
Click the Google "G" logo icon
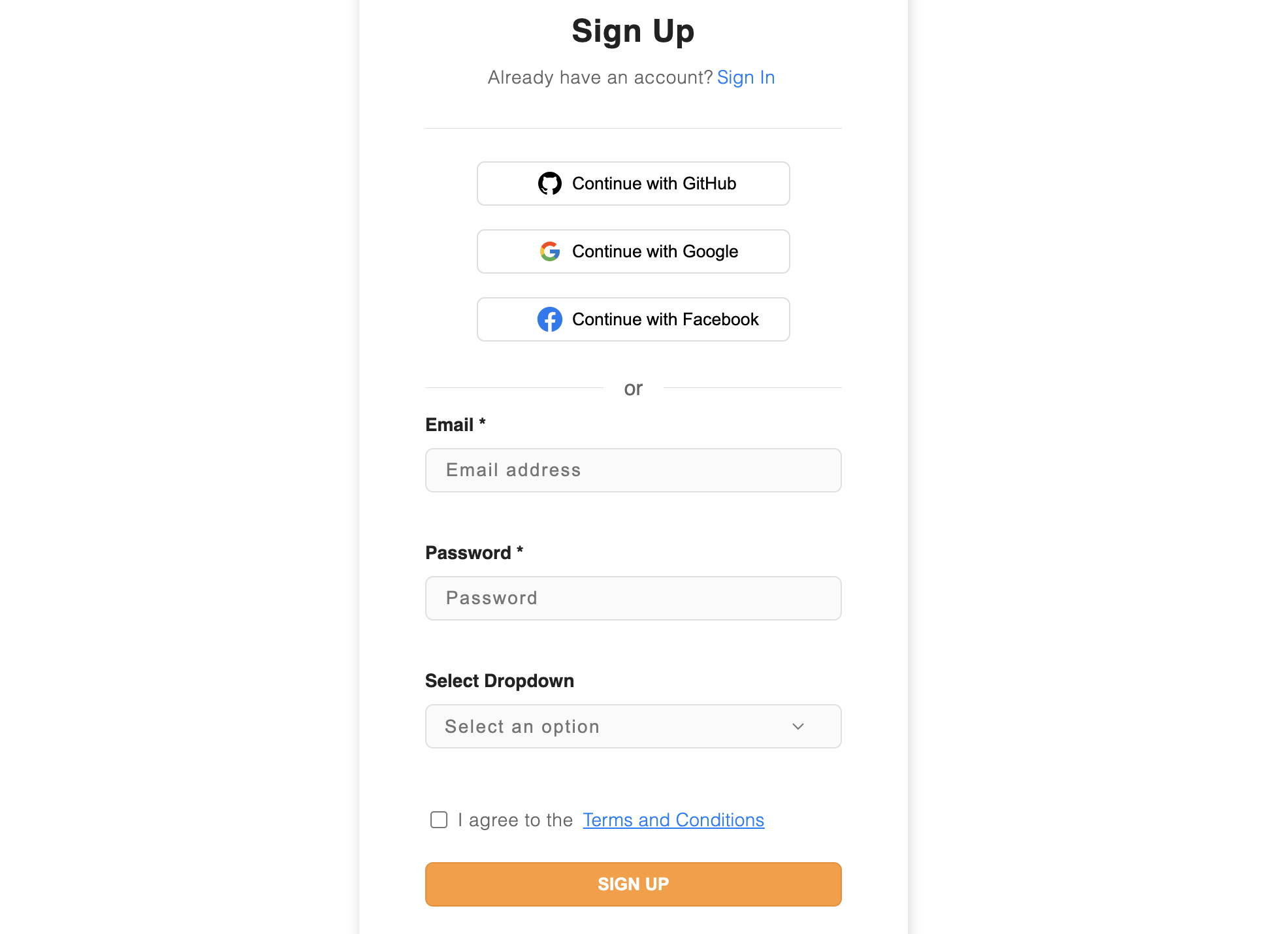(x=551, y=251)
